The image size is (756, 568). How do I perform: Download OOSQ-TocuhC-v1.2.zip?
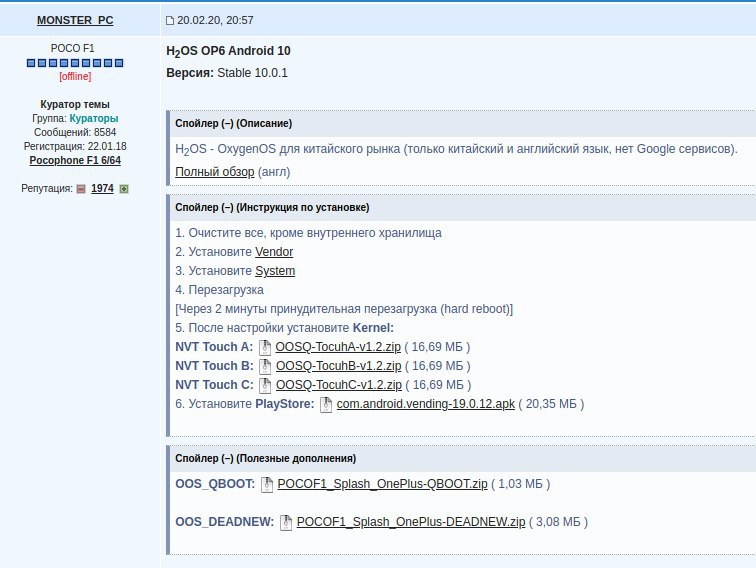[x=338, y=385]
